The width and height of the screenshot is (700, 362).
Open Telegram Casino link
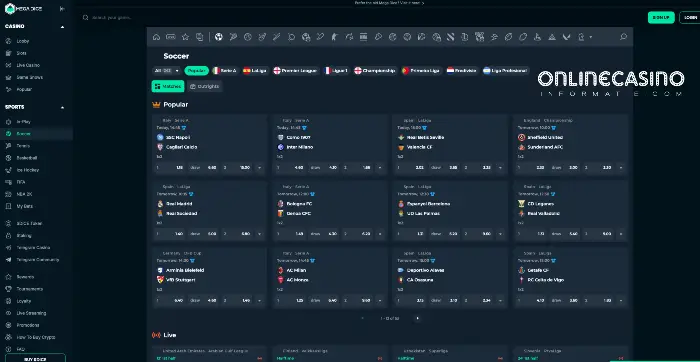point(33,248)
